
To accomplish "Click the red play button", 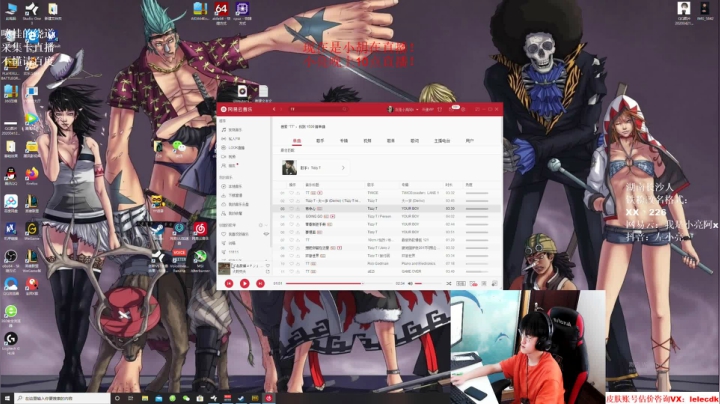I will (244, 283).
